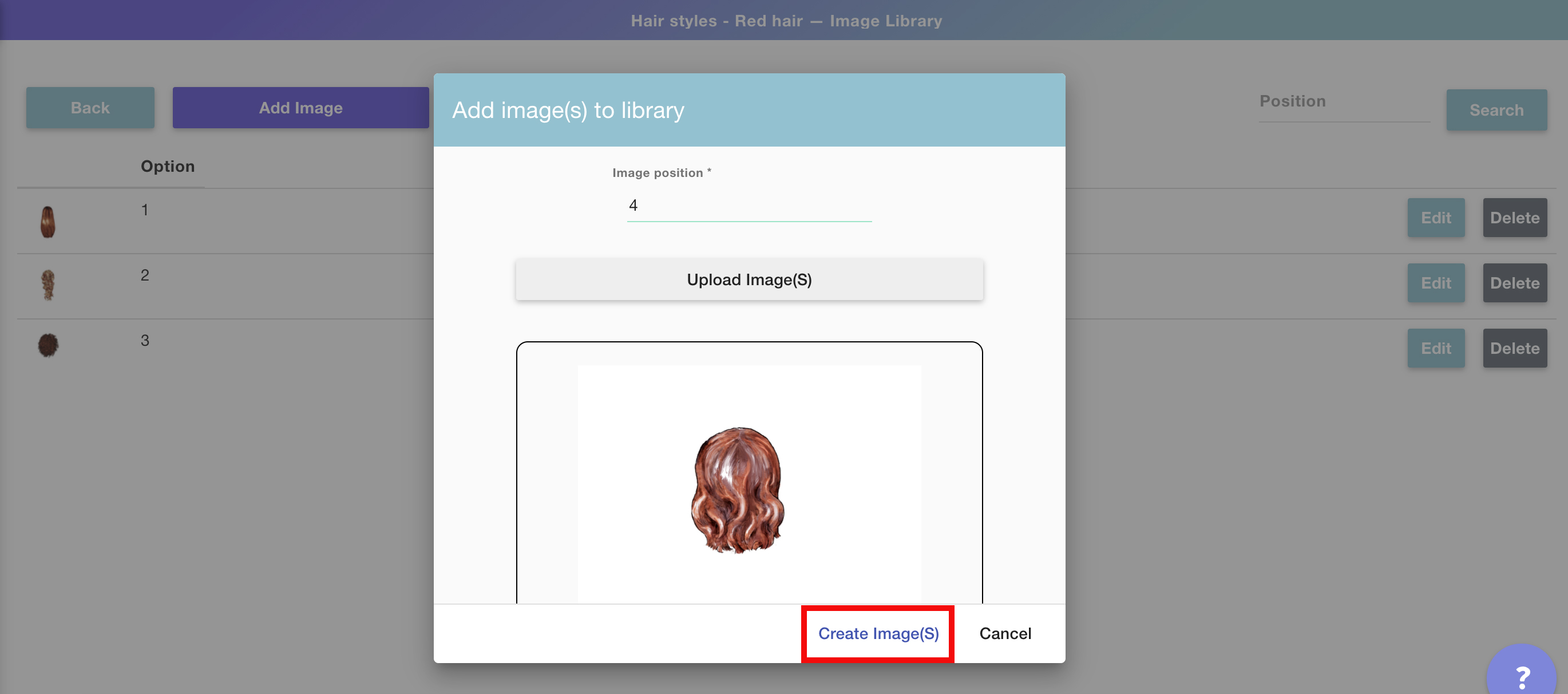1568x694 pixels.
Task: Click the help question mark icon
Action: [1522, 675]
